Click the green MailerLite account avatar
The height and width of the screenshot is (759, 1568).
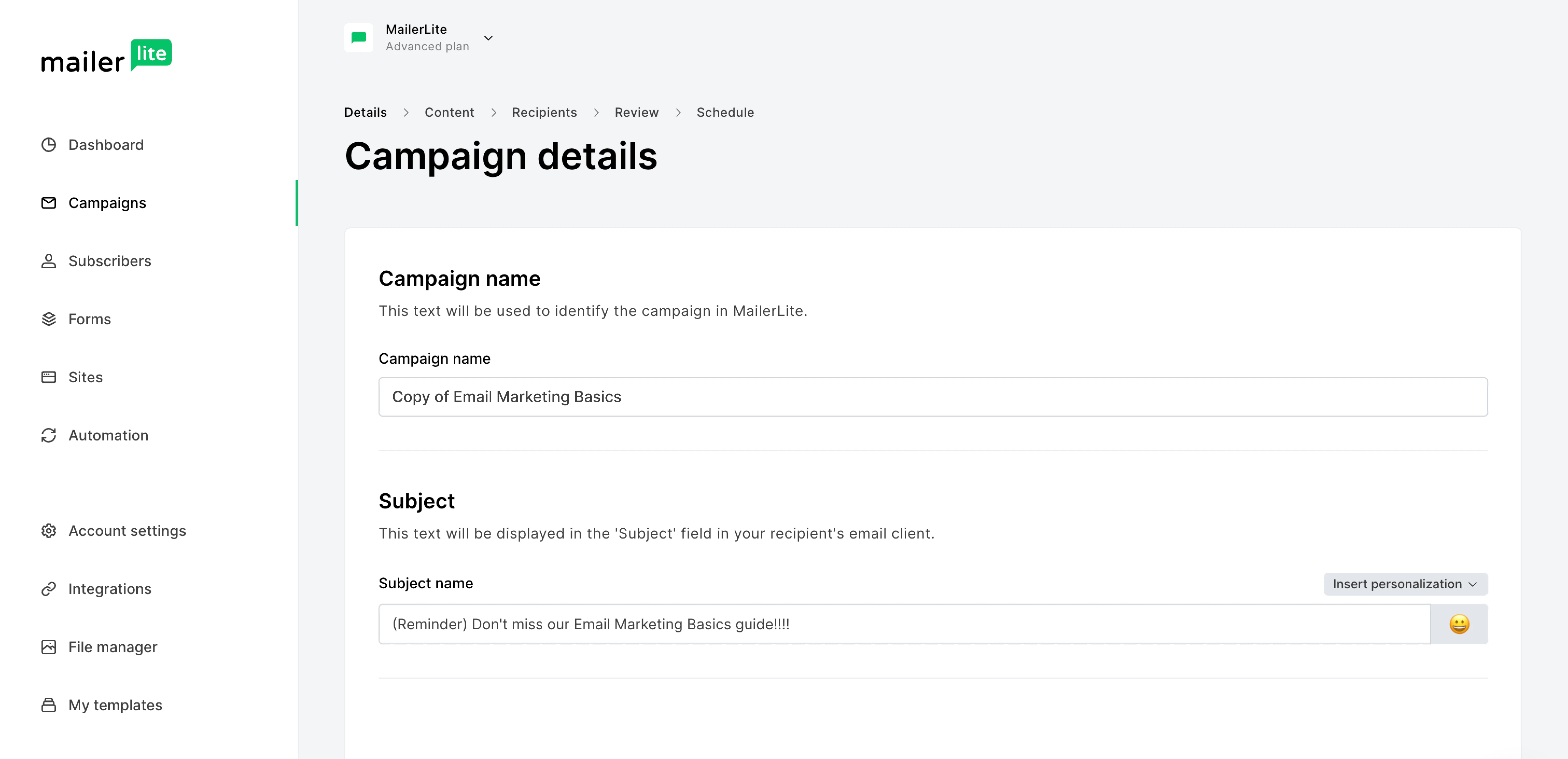(x=359, y=38)
